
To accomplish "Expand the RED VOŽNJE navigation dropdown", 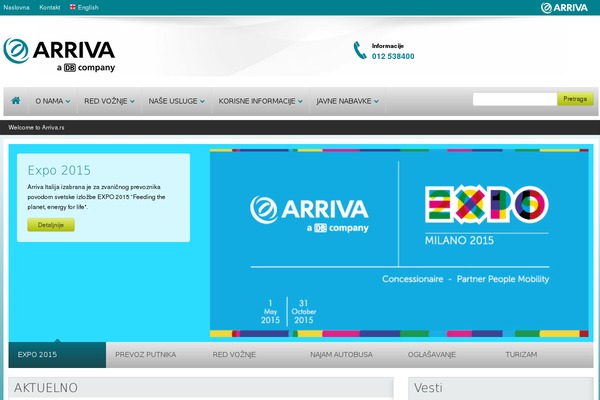I will tap(109, 101).
